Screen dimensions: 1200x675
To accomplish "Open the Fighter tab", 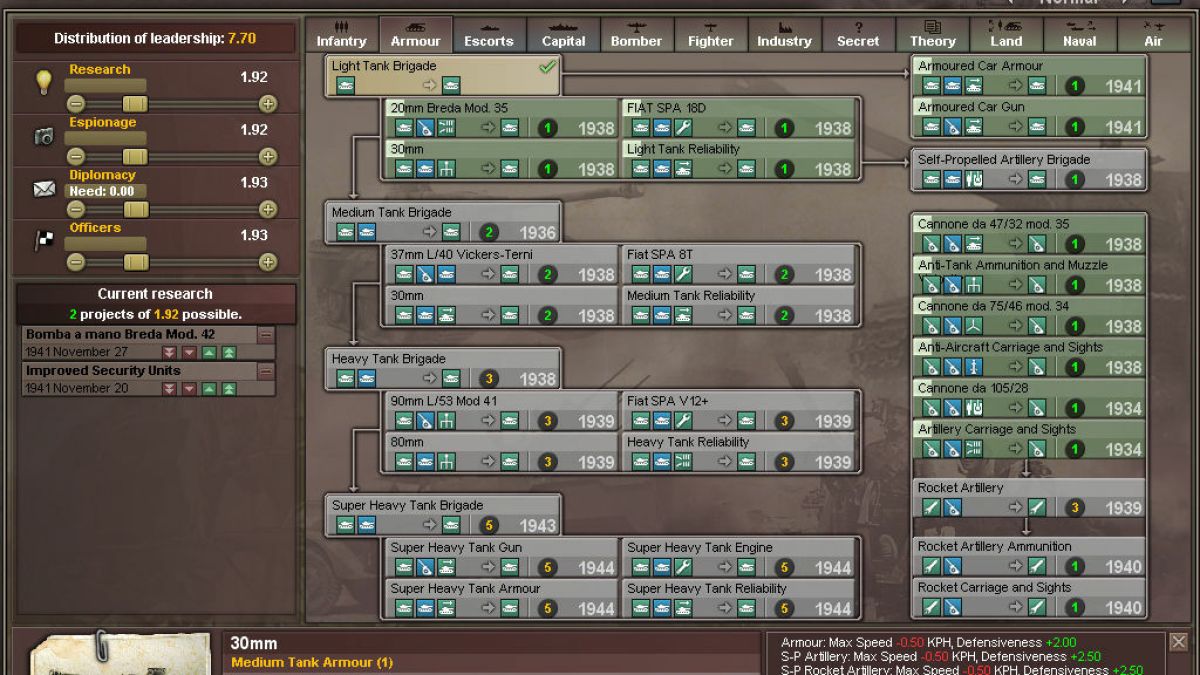I will (710, 34).
